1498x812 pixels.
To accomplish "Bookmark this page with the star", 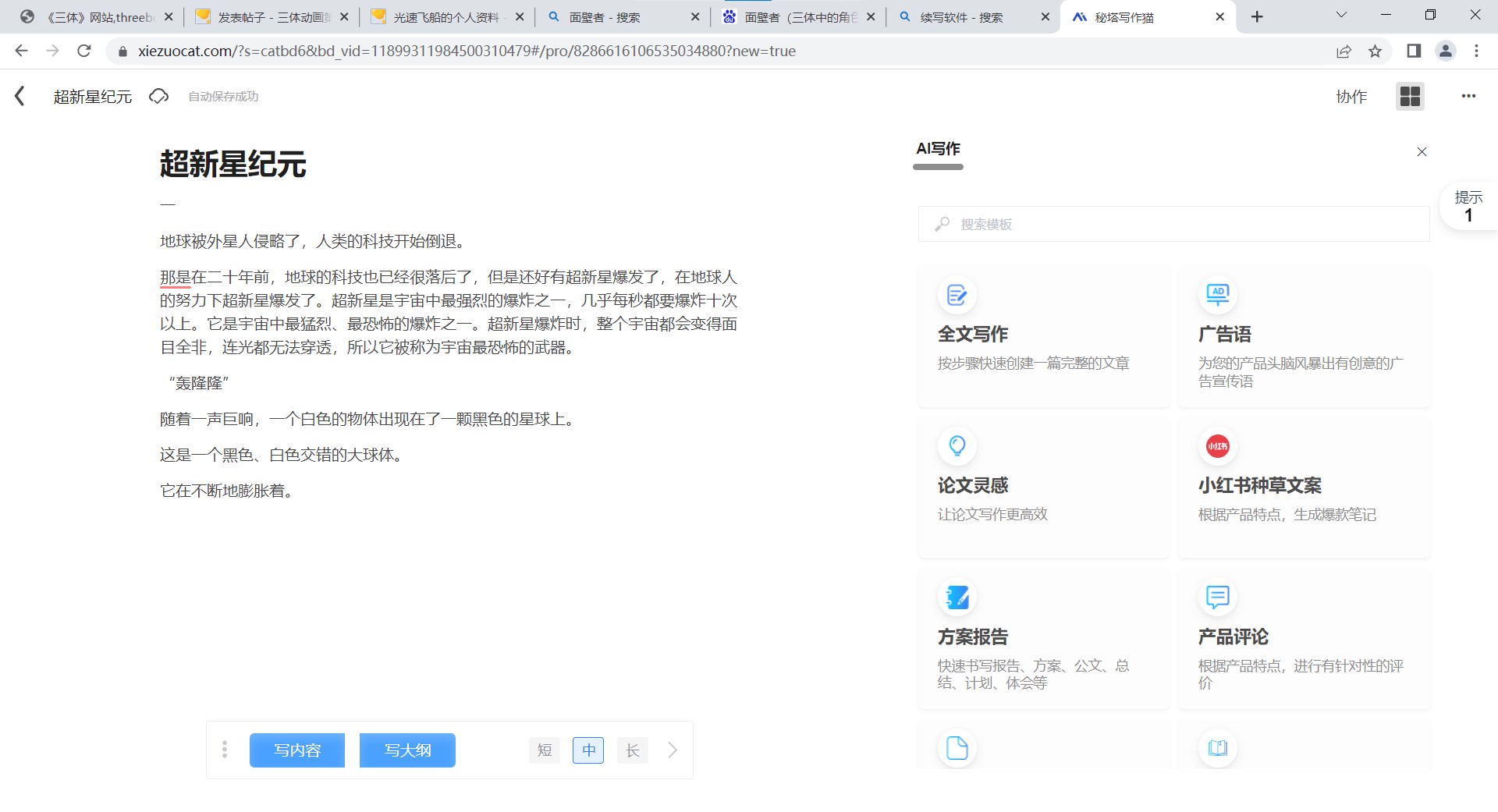I will pos(1375,51).
